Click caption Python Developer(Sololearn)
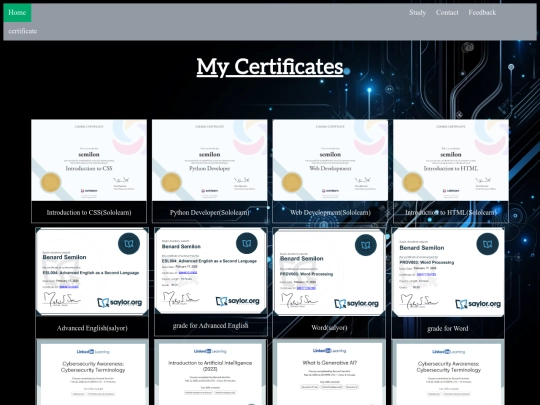Image resolution: width=540 pixels, height=405 pixels. [209, 212]
